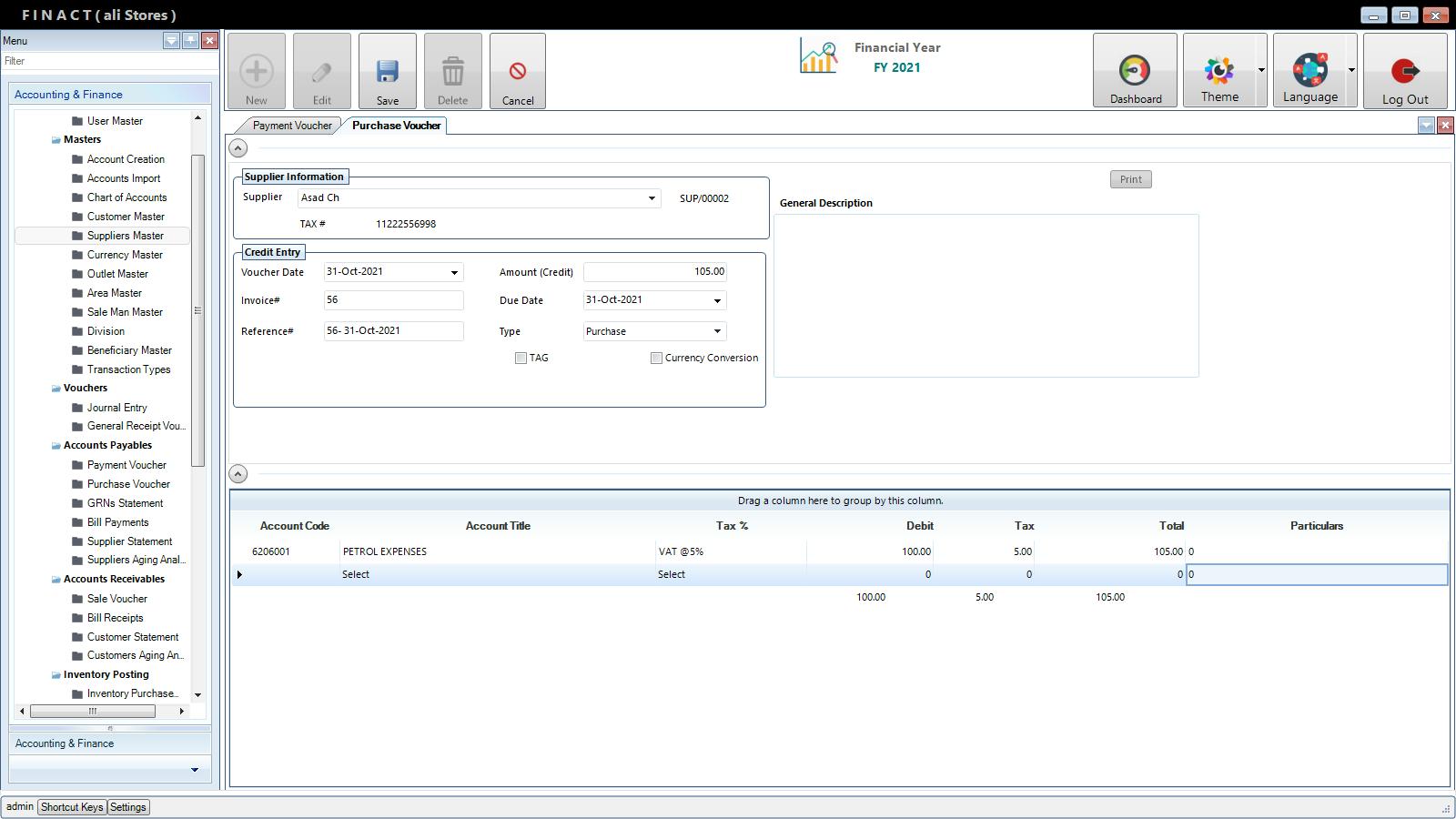
Task: Expand the Voucher Date picker
Action: click(454, 273)
